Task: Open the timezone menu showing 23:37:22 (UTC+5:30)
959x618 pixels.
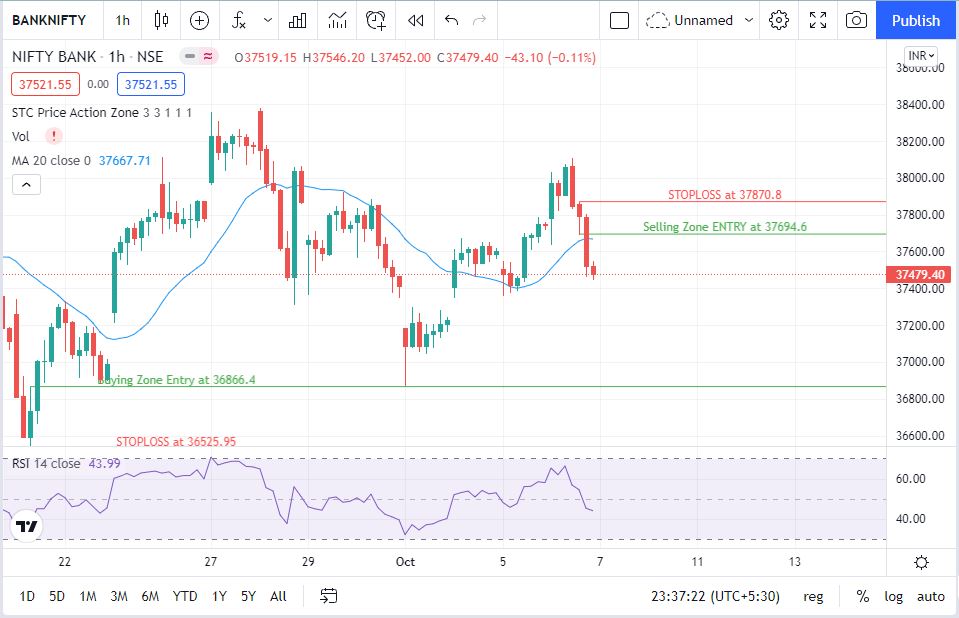Action: [x=715, y=596]
